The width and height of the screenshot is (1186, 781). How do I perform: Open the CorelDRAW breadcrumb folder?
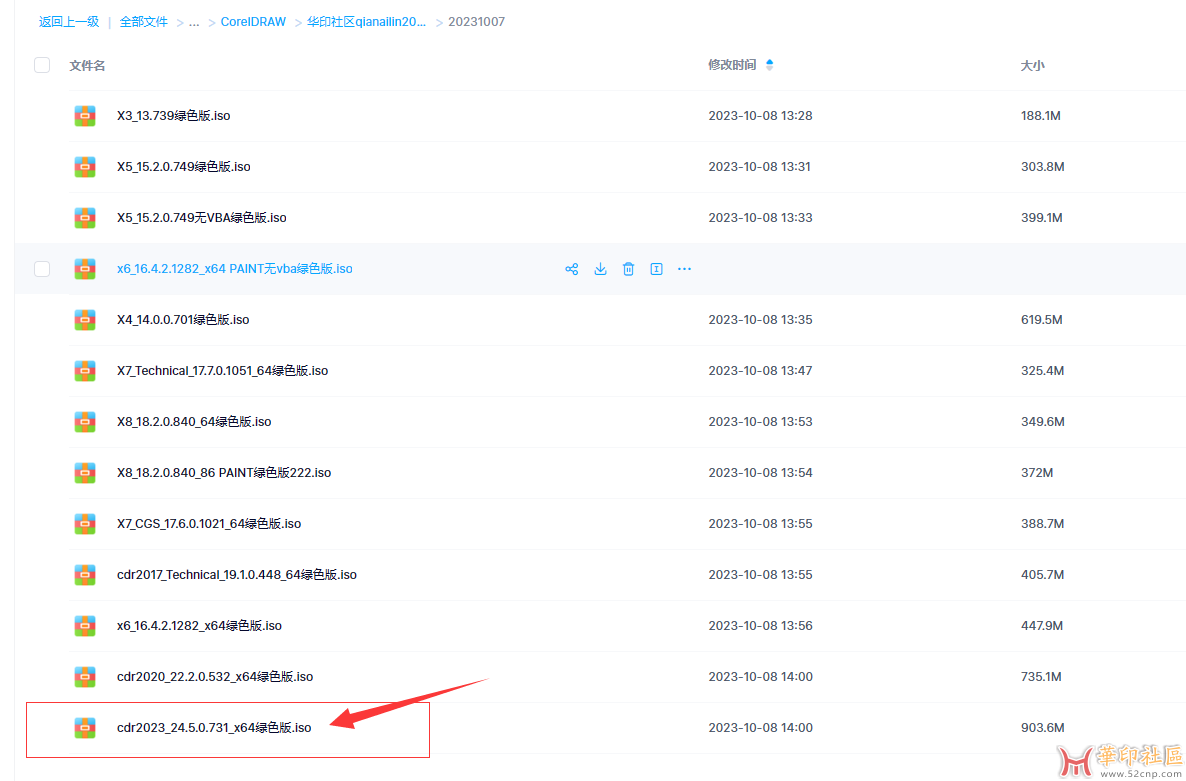coord(253,22)
